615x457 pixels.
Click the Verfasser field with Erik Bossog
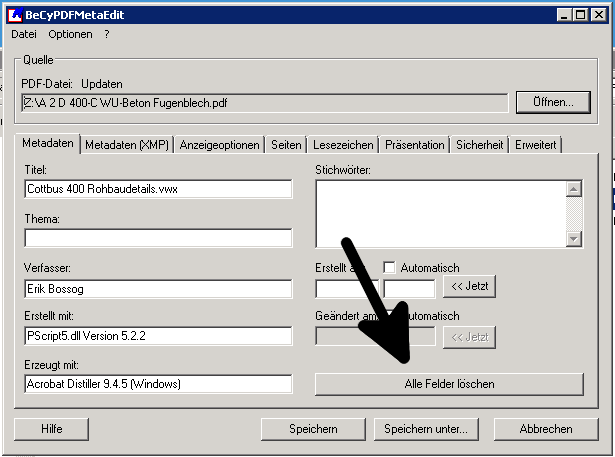(x=158, y=288)
